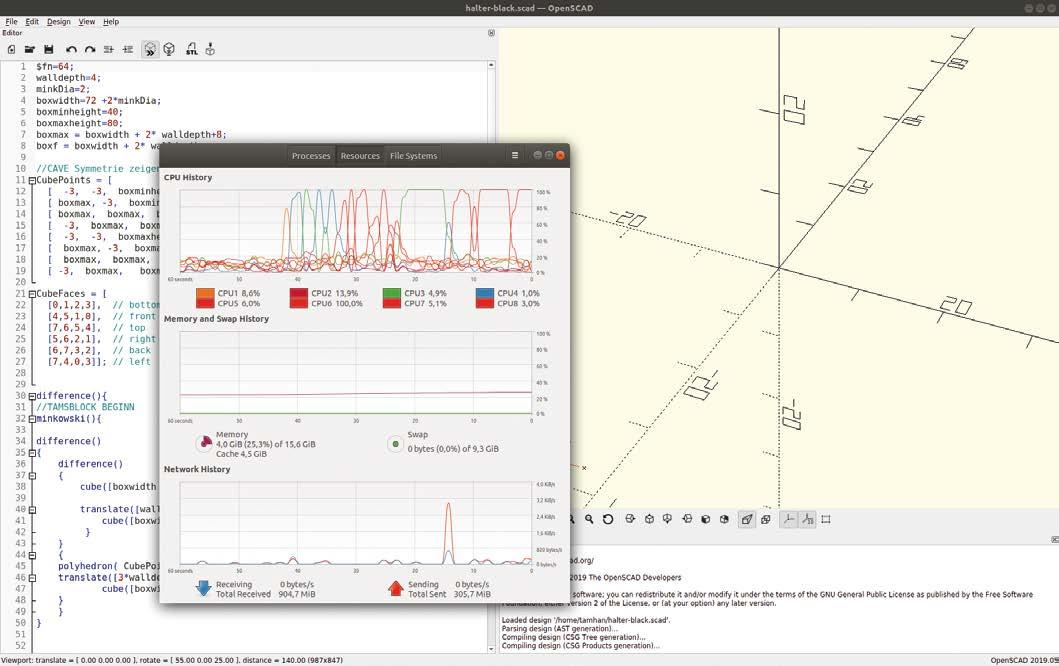This screenshot has height=666, width=1059.
Task: Place cursor on '$fn=64;' line
Action: pyautogui.click(x=55, y=66)
